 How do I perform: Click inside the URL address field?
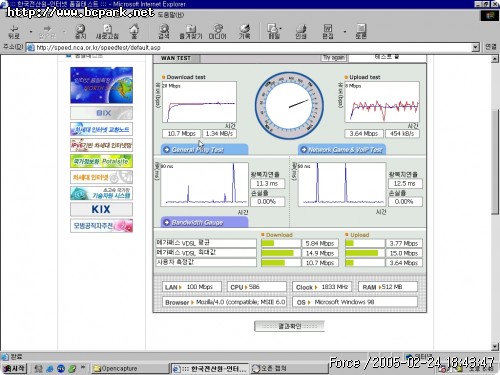tap(253, 48)
